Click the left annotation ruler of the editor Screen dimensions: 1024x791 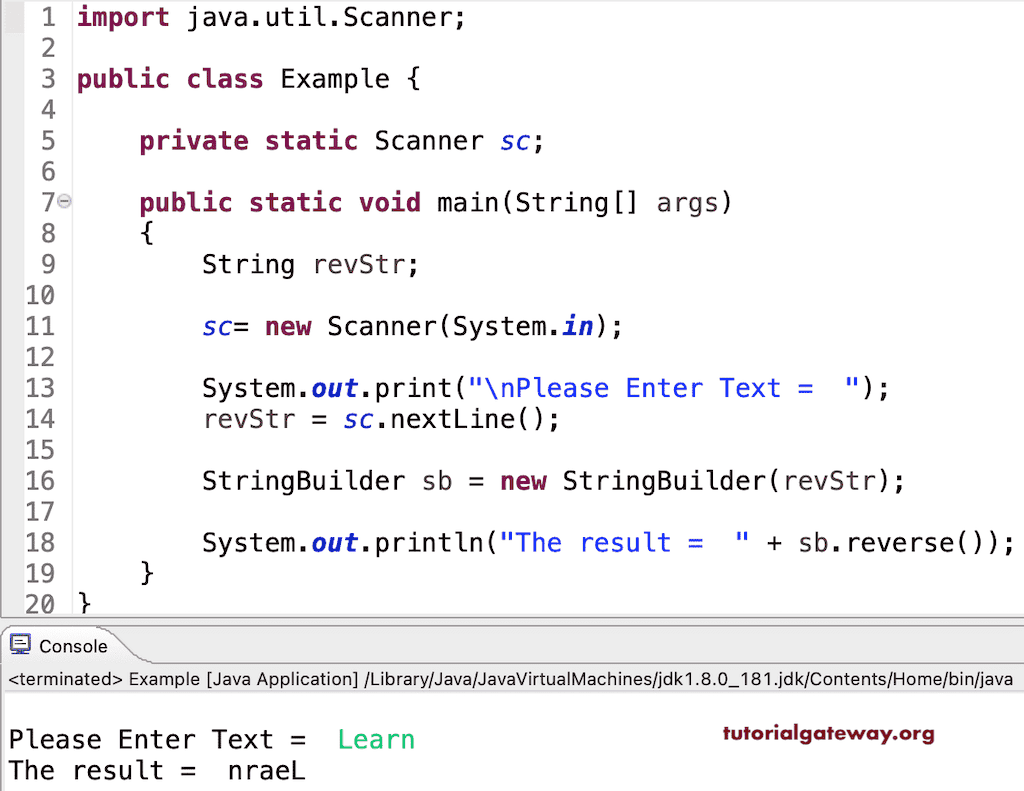pos(10,300)
